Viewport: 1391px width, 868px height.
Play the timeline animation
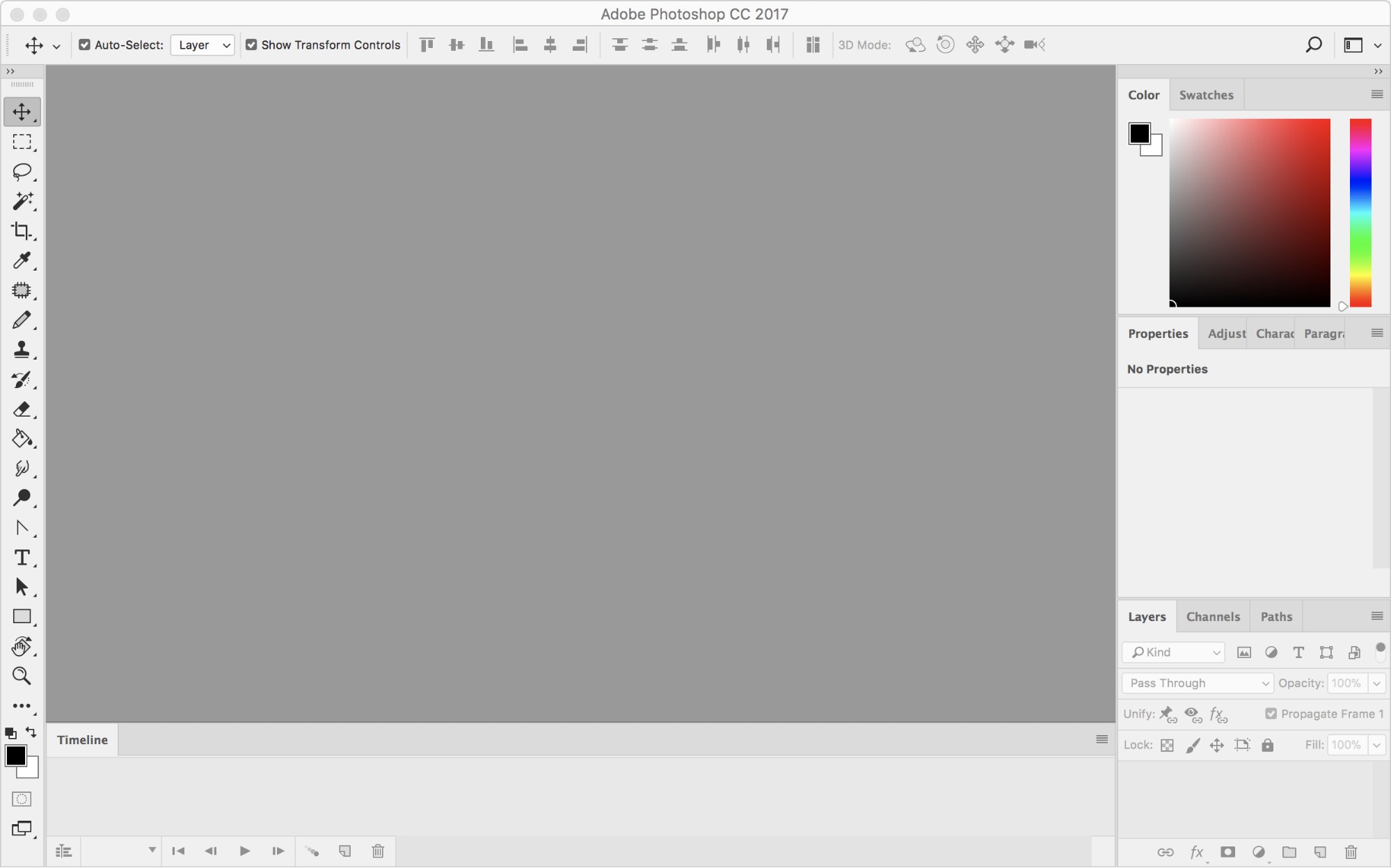click(244, 850)
